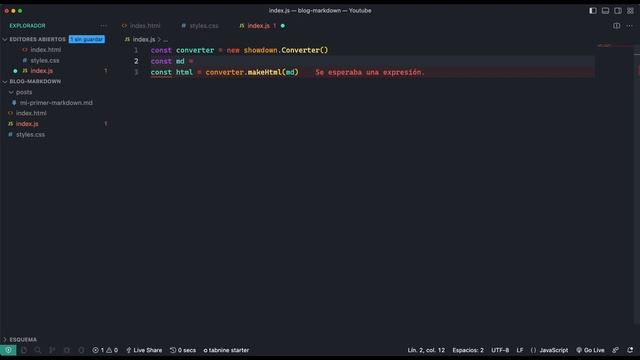Screen dimensions: 640x360
Task: Click the 'converter' variable on line 1
Action: (195, 50)
